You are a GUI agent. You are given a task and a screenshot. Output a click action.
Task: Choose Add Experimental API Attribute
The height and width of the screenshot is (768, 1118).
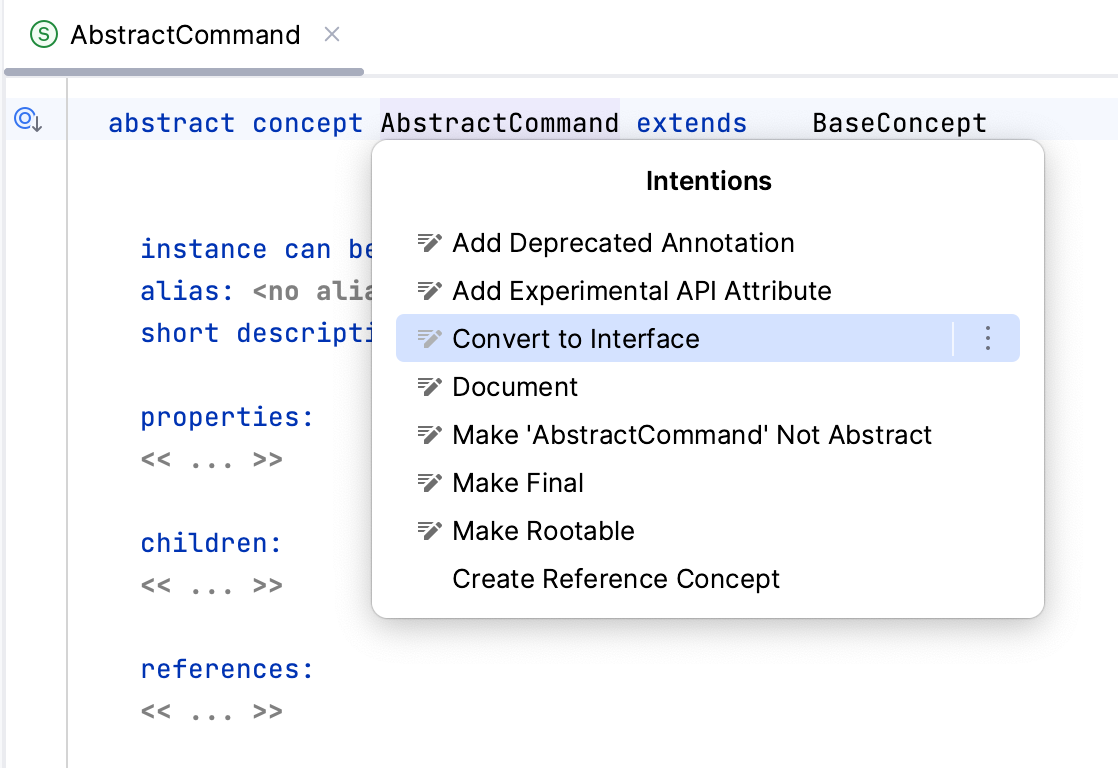coord(641,291)
